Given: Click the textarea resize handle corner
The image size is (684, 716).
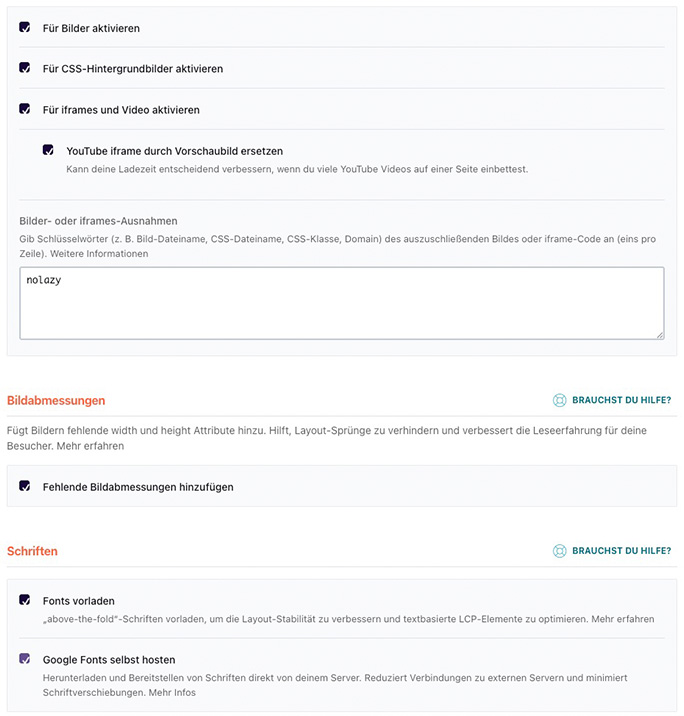Looking at the screenshot, I should tap(659, 335).
